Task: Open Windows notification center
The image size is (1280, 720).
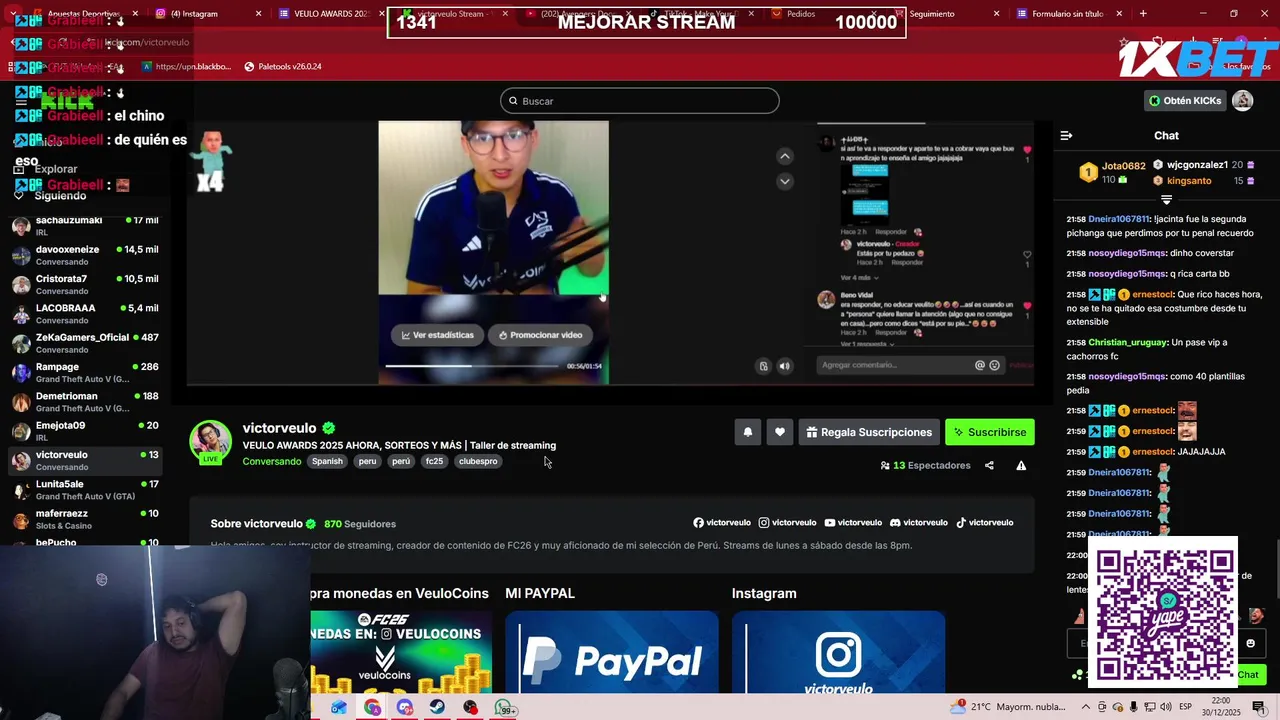Action: click(1258, 707)
